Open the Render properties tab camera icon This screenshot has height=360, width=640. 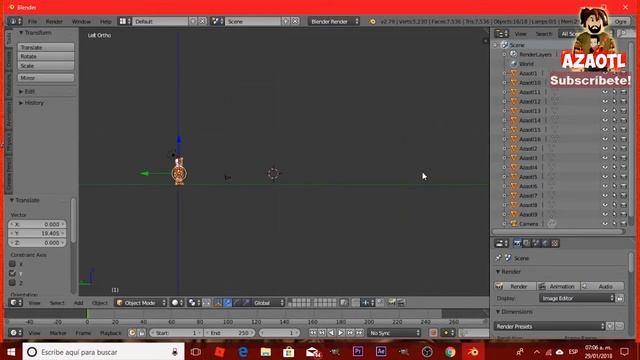click(517, 244)
